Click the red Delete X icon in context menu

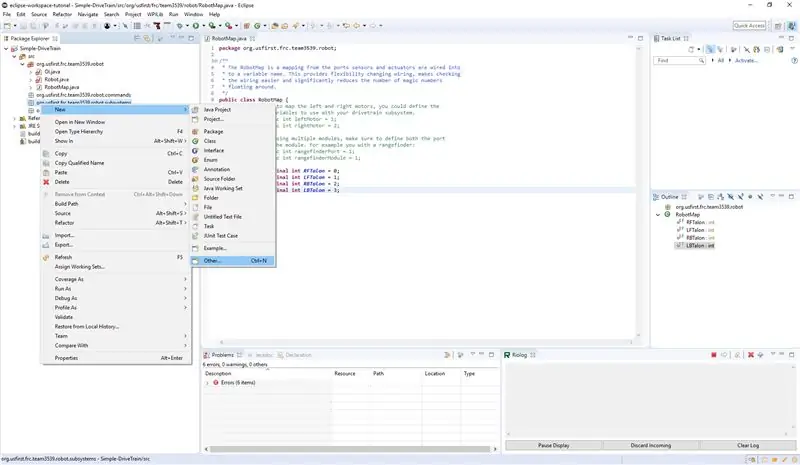click(x=46, y=182)
